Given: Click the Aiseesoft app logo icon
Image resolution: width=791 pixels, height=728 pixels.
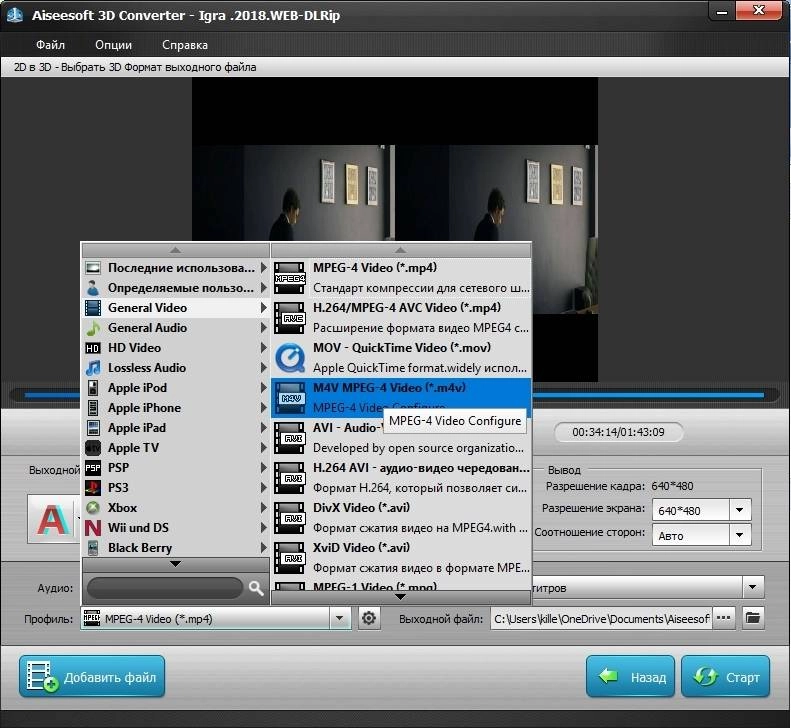Looking at the screenshot, I should tap(15, 15).
